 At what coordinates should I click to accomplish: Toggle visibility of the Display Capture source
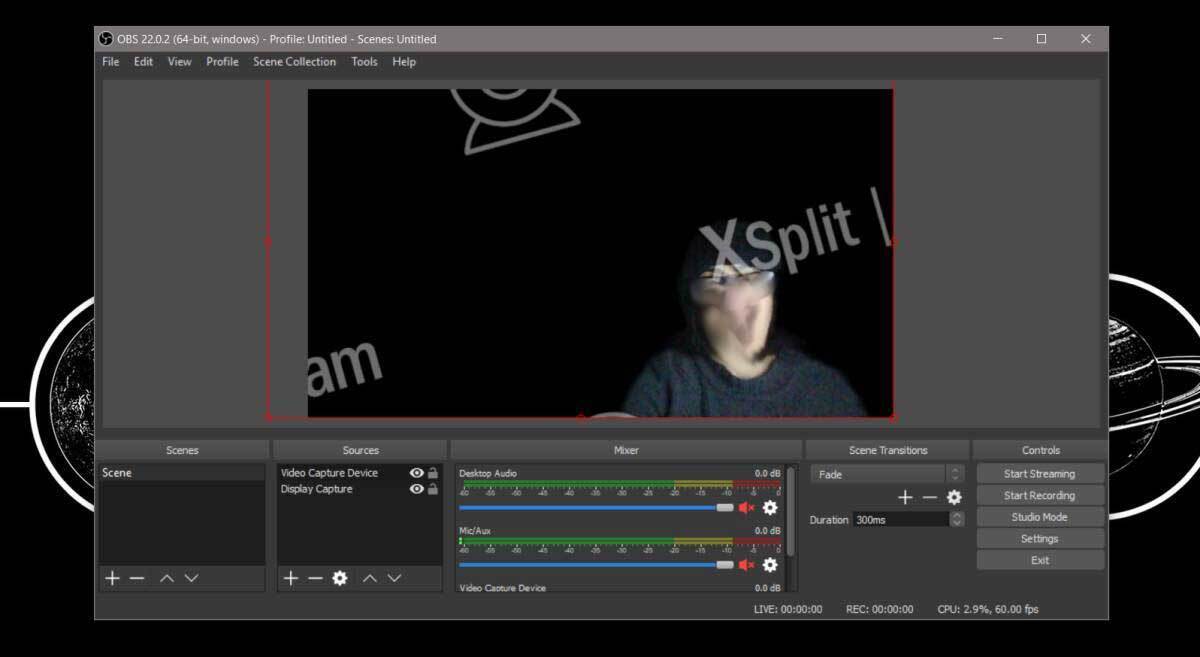(x=416, y=489)
